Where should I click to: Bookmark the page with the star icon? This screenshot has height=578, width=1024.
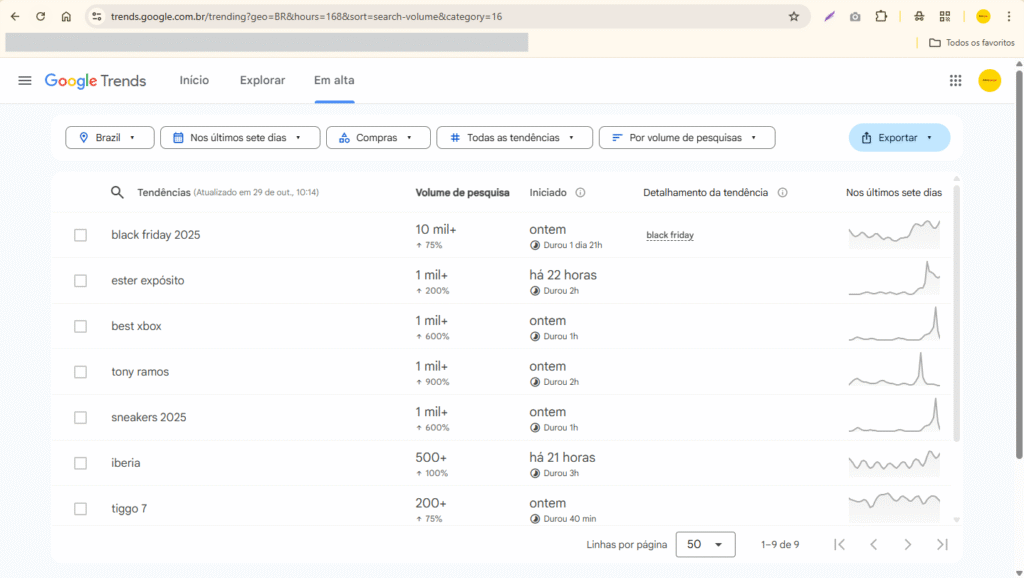(792, 16)
